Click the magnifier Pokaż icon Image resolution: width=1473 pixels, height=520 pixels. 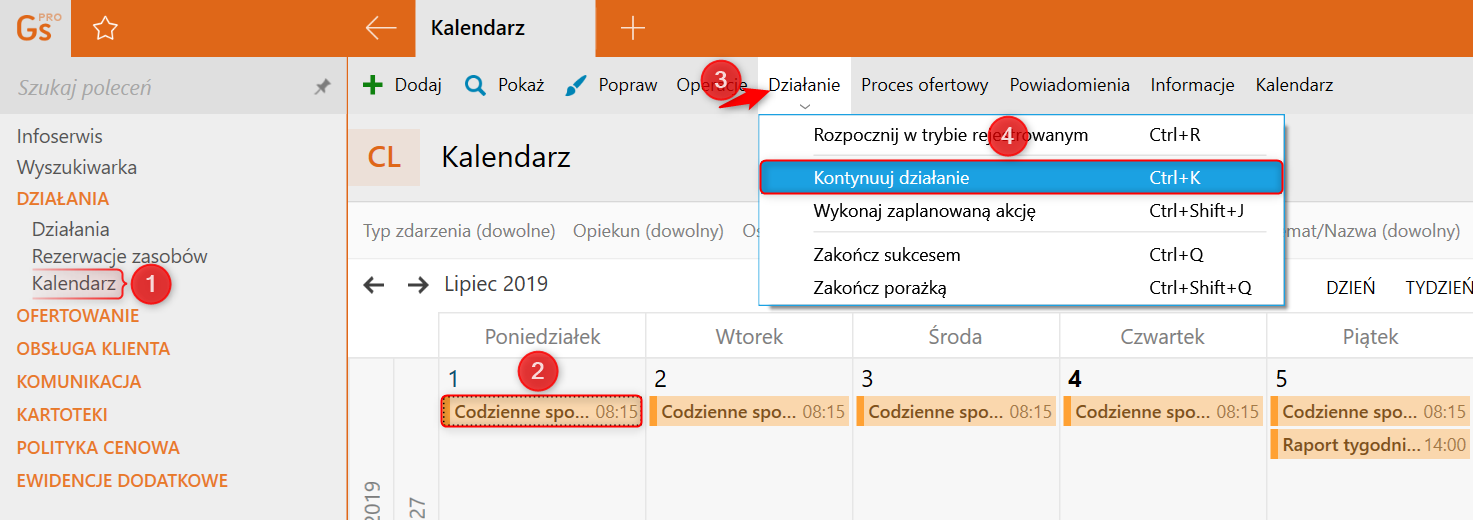pyautogui.click(x=476, y=85)
